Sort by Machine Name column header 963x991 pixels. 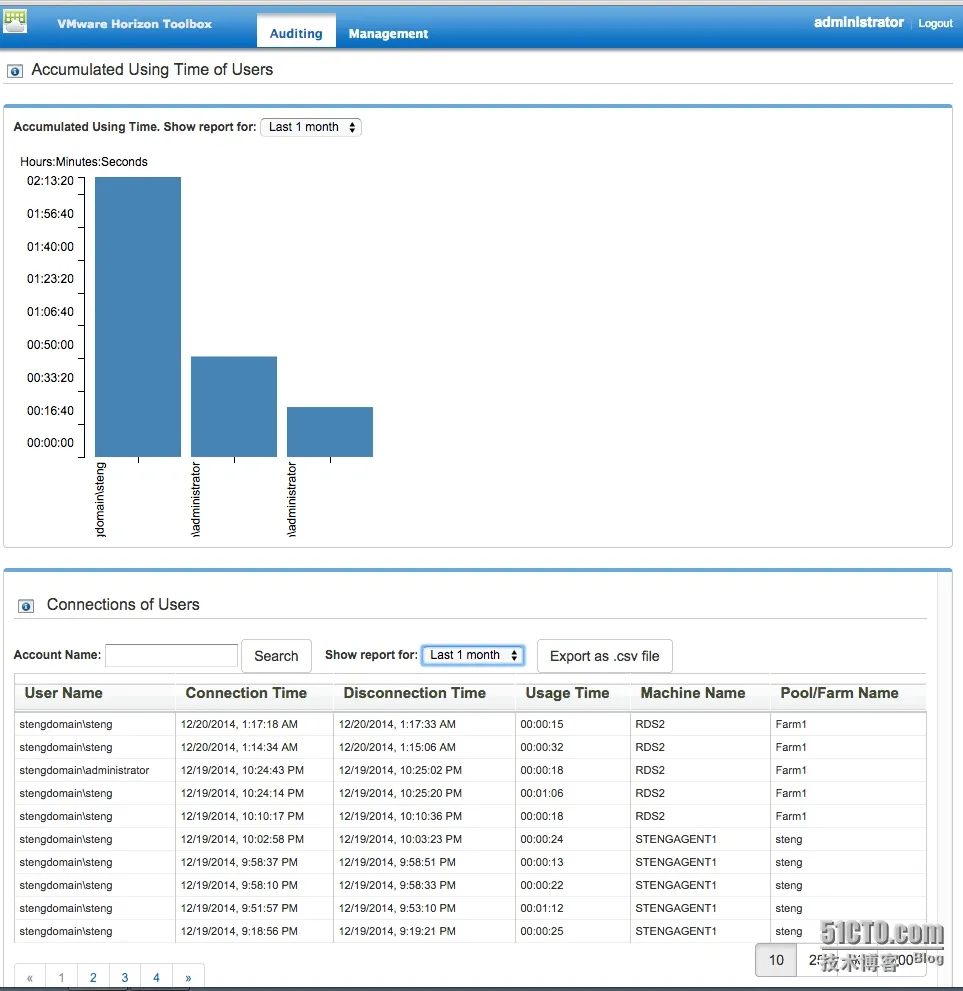click(693, 693)
